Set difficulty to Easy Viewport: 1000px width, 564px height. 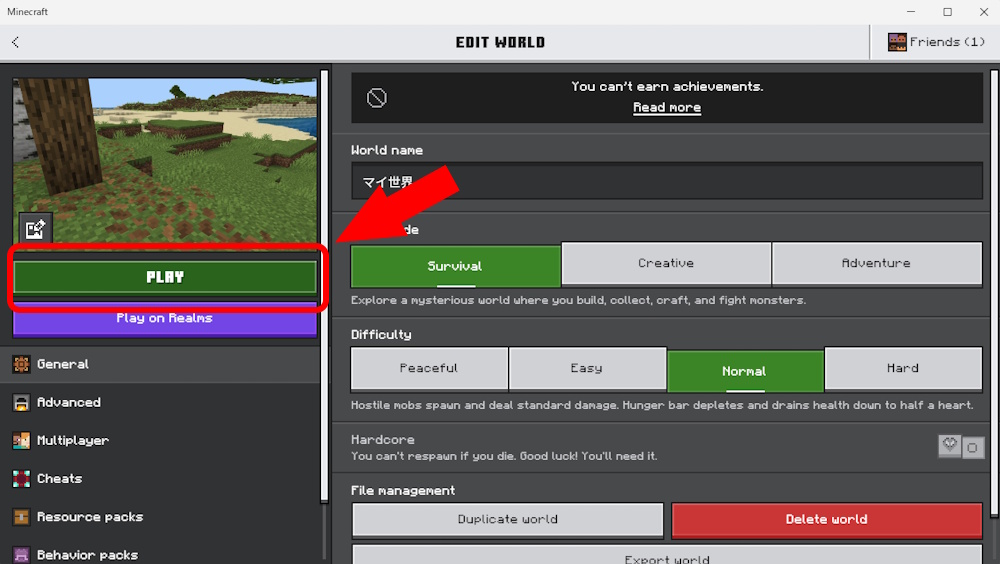tap(587, 368)
